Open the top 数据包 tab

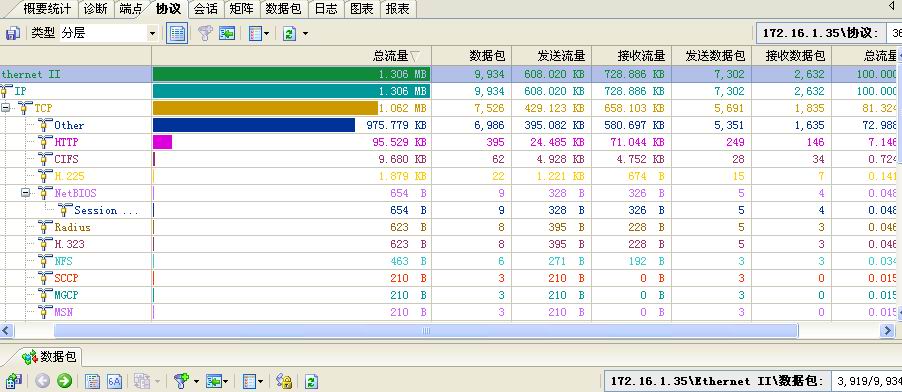click(x=284, y=9)
